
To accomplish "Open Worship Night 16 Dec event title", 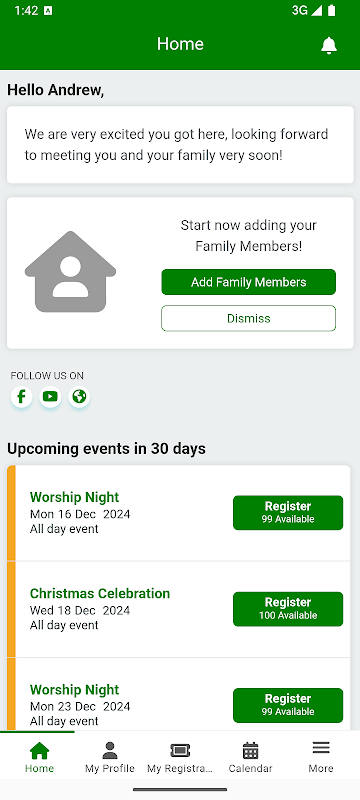I will pyautogui.click(x=74, y=497).
